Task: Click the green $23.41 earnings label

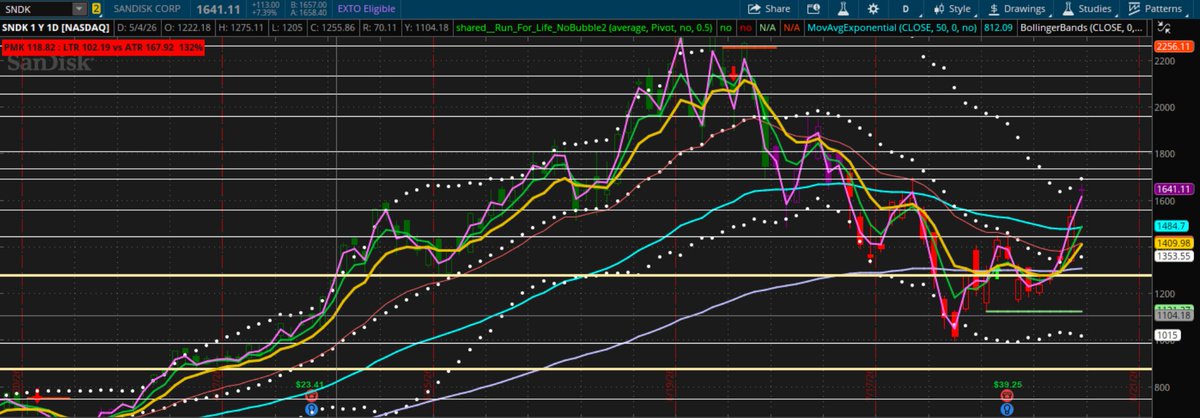Action: (x=311, y=384)
